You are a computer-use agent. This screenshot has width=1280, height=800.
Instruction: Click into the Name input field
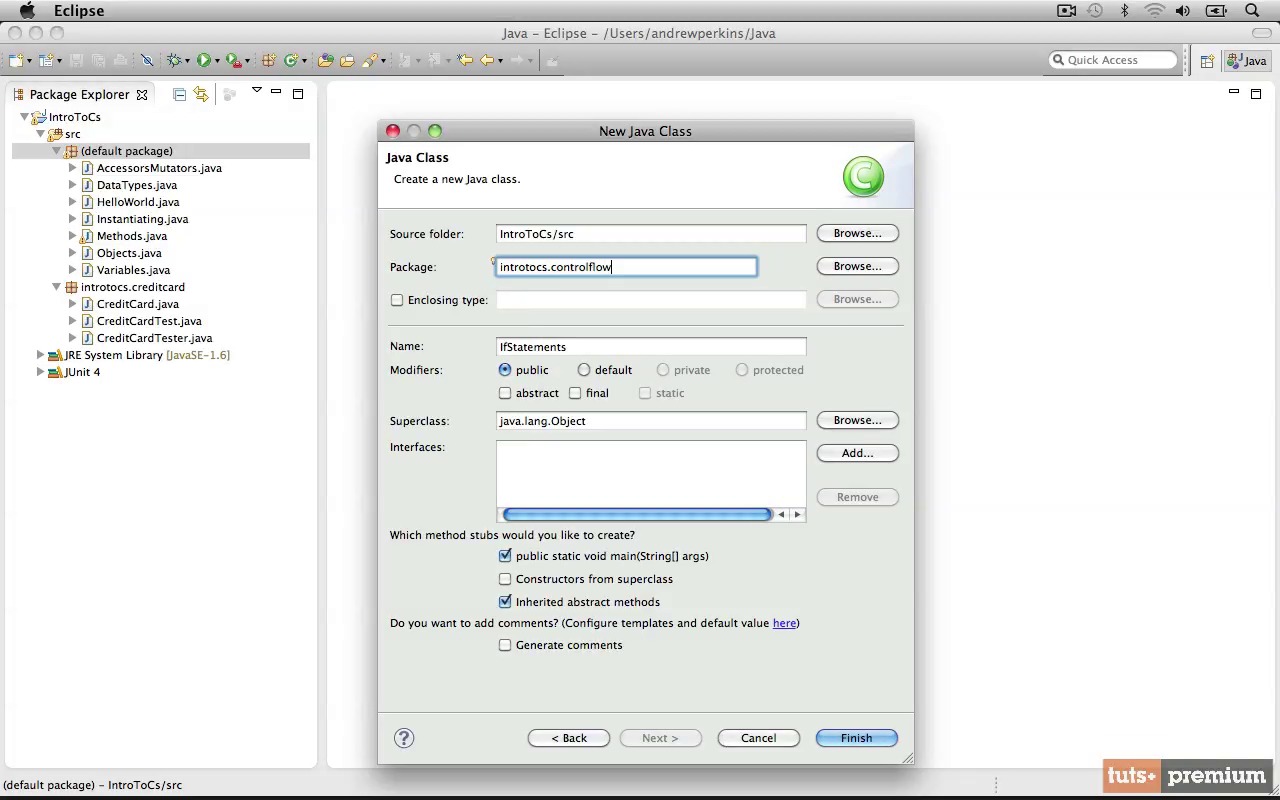click(651, 347)
